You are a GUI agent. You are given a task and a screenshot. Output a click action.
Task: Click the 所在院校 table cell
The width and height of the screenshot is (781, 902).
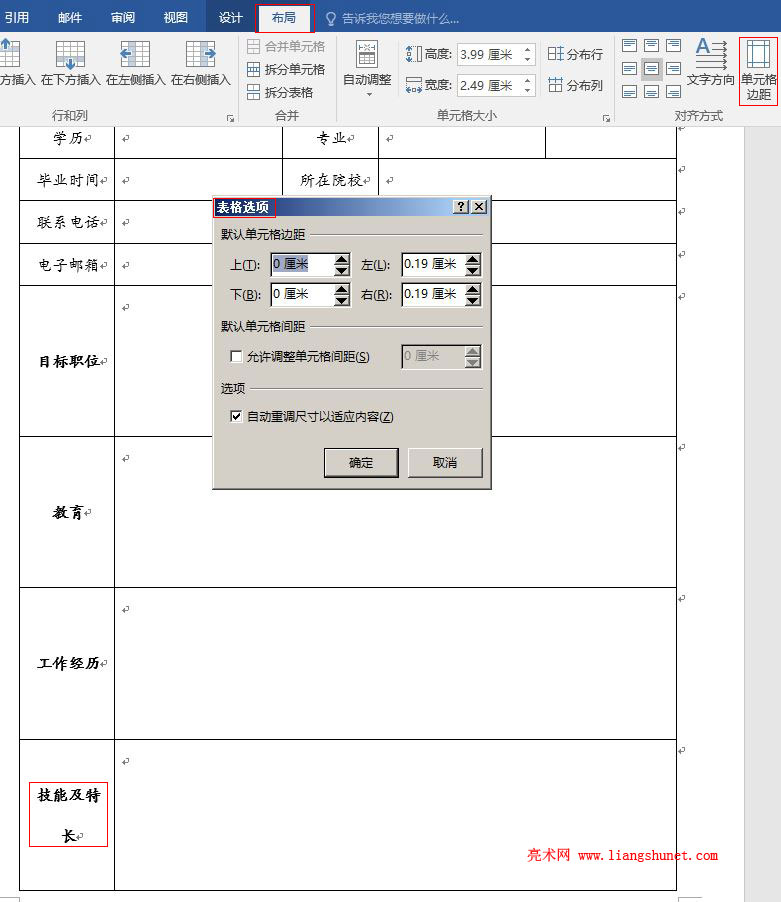331,180
